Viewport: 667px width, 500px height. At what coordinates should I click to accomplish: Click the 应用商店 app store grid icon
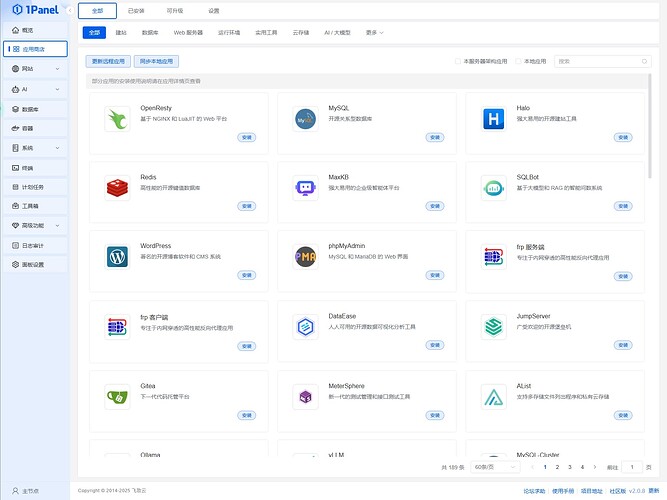point(16,49)
